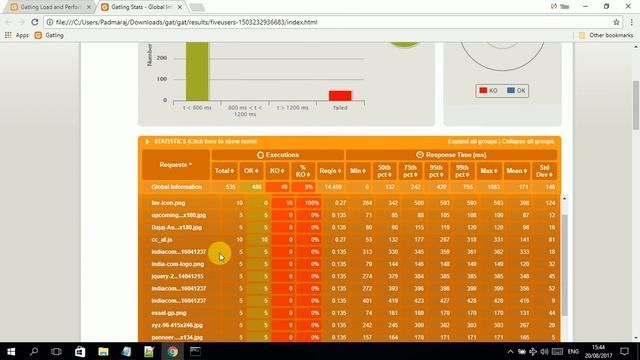Open the Chrome three-dot menu
Image resolution: width=640 pixels, height=360 pixels.
[631, 22]
